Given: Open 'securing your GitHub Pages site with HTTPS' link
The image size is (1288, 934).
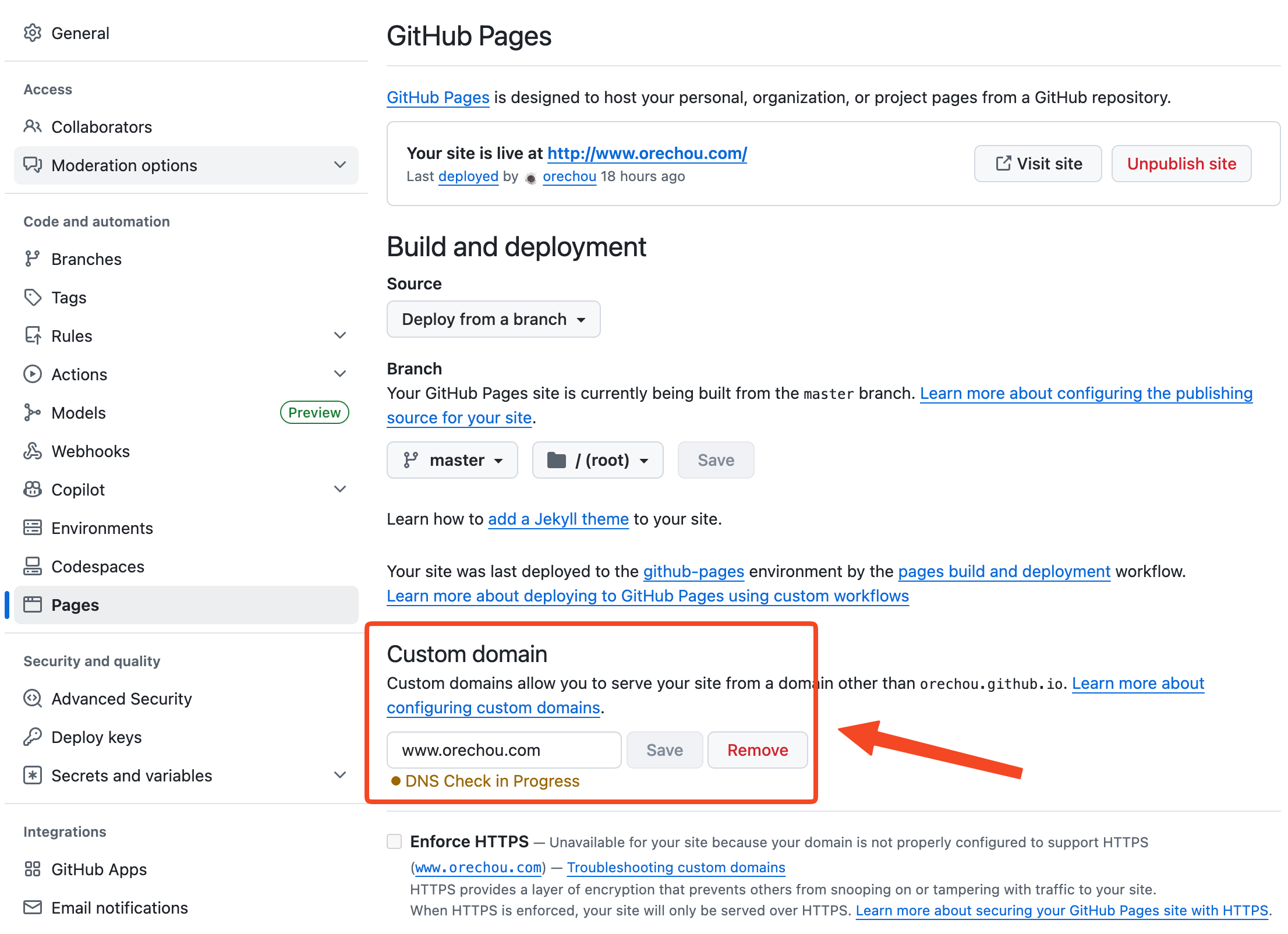Looking at the screenshot, I should click(x=1061, y=910).
